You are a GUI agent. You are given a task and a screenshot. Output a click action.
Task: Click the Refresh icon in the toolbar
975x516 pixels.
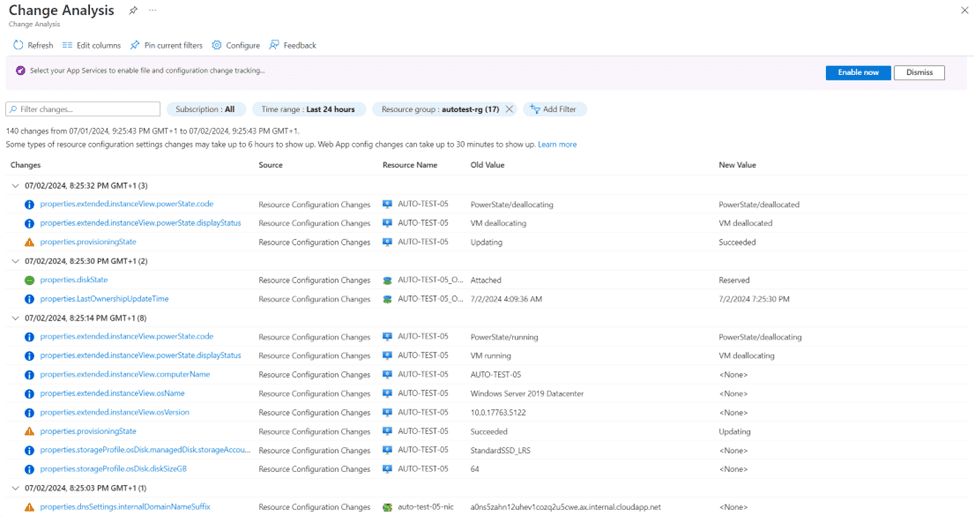18,45
